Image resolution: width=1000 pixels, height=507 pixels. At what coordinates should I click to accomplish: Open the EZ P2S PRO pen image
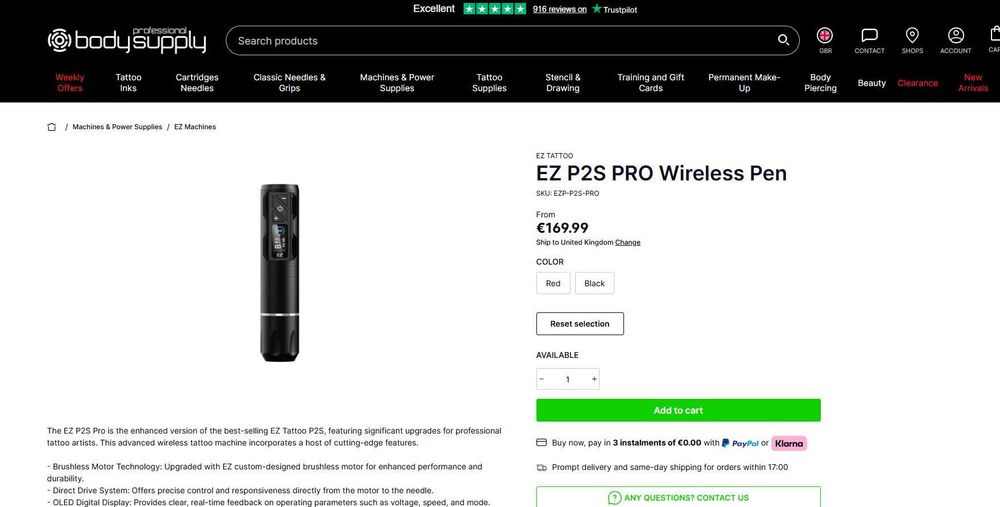coord(279,273)
